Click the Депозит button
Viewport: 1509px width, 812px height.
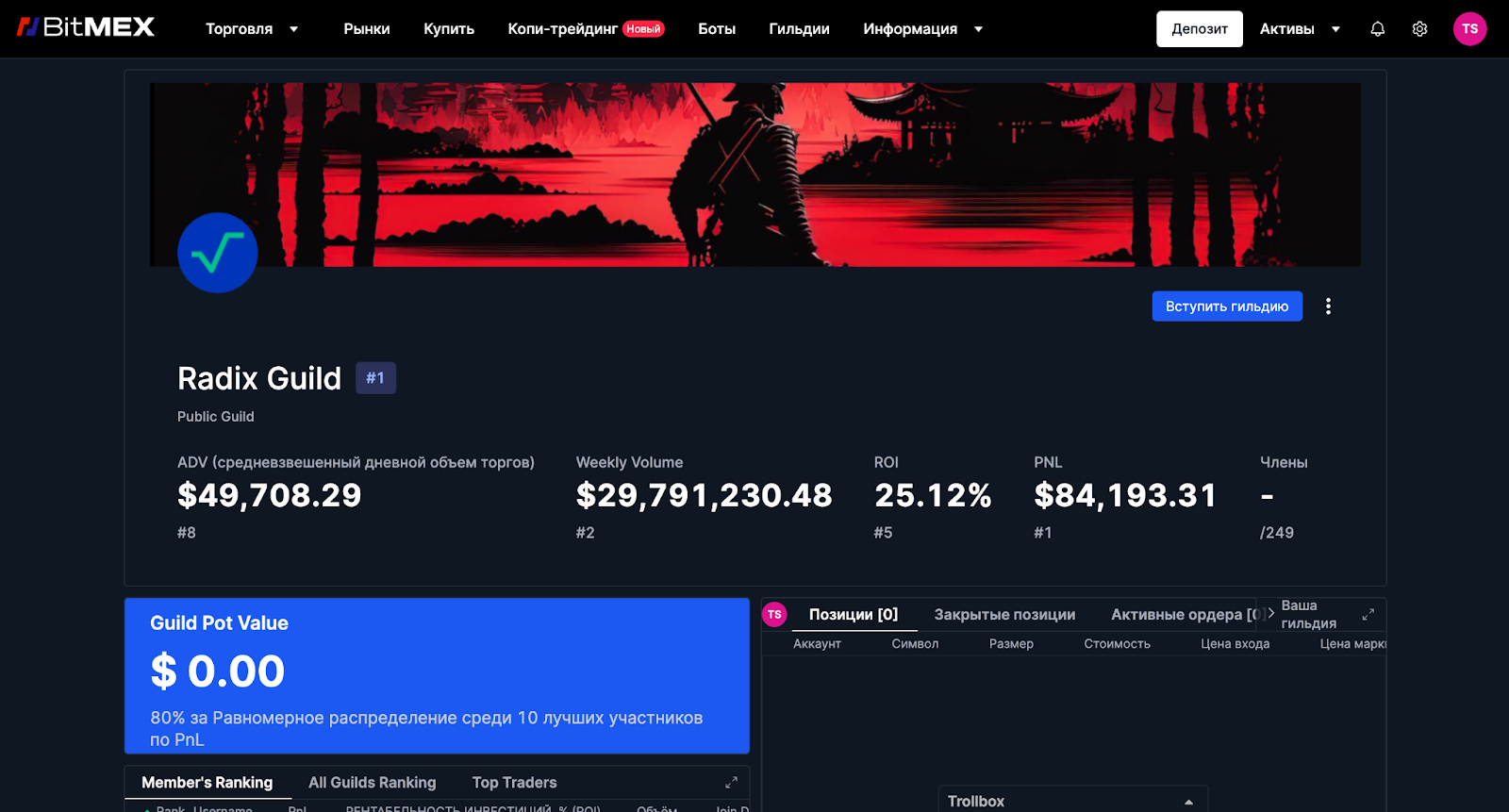point(1200,29)
